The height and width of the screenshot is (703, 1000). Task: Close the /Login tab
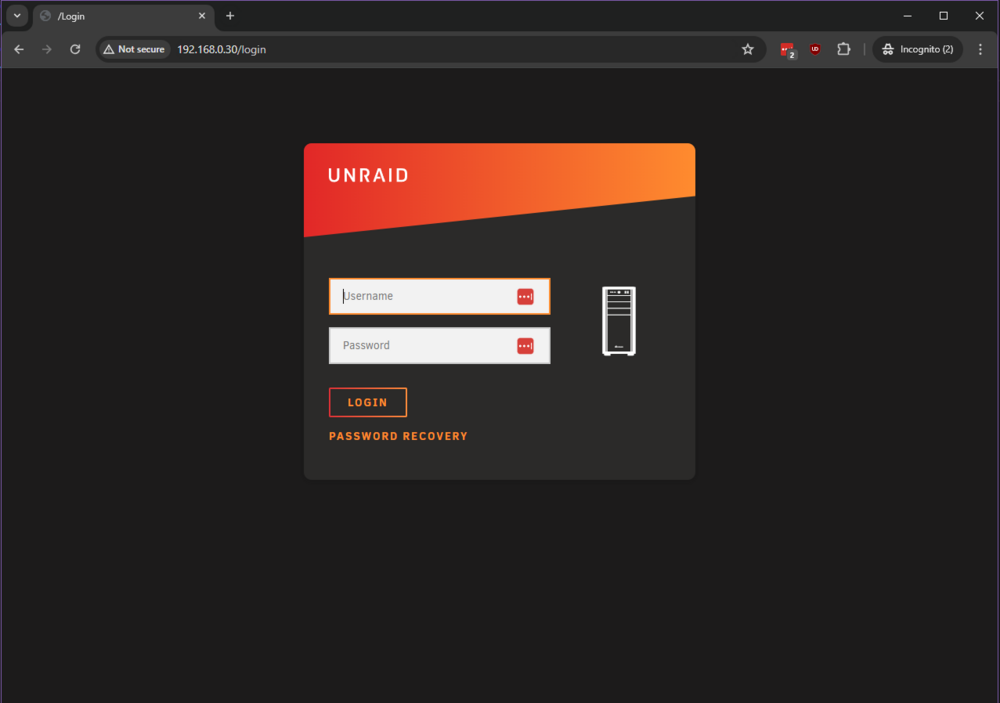[x=202, y=16]
